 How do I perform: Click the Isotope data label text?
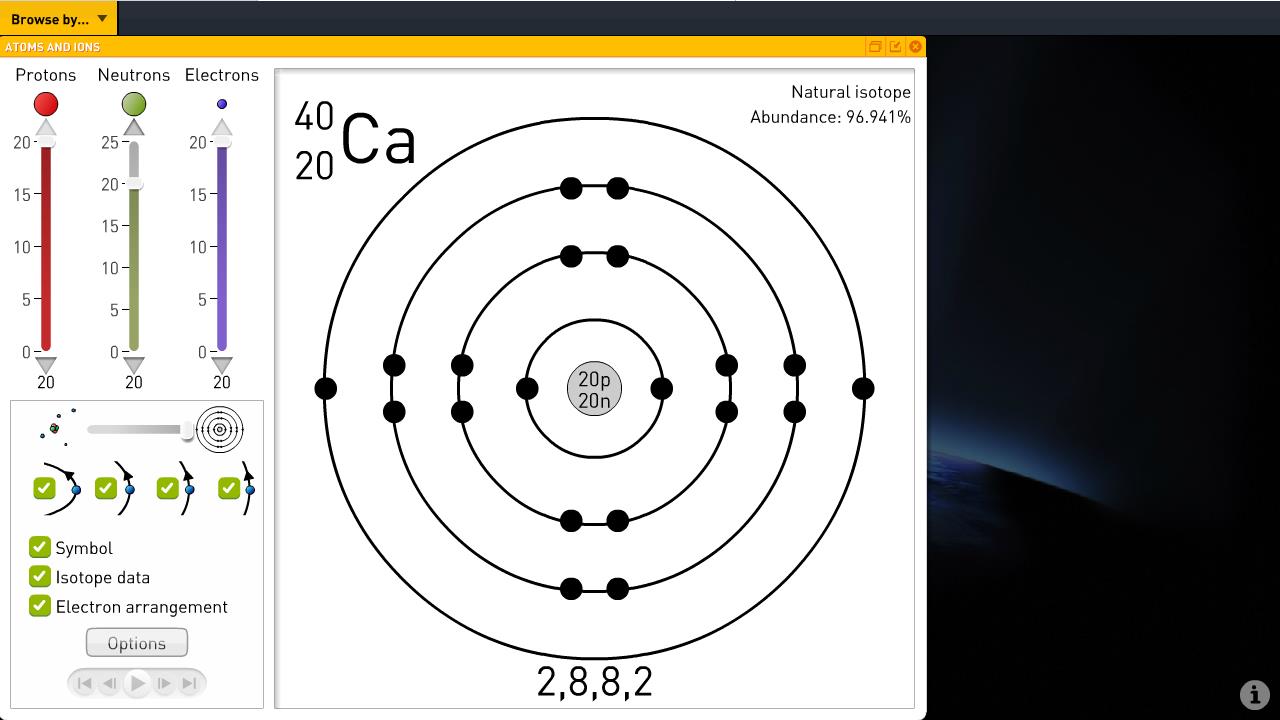[103, 577]
